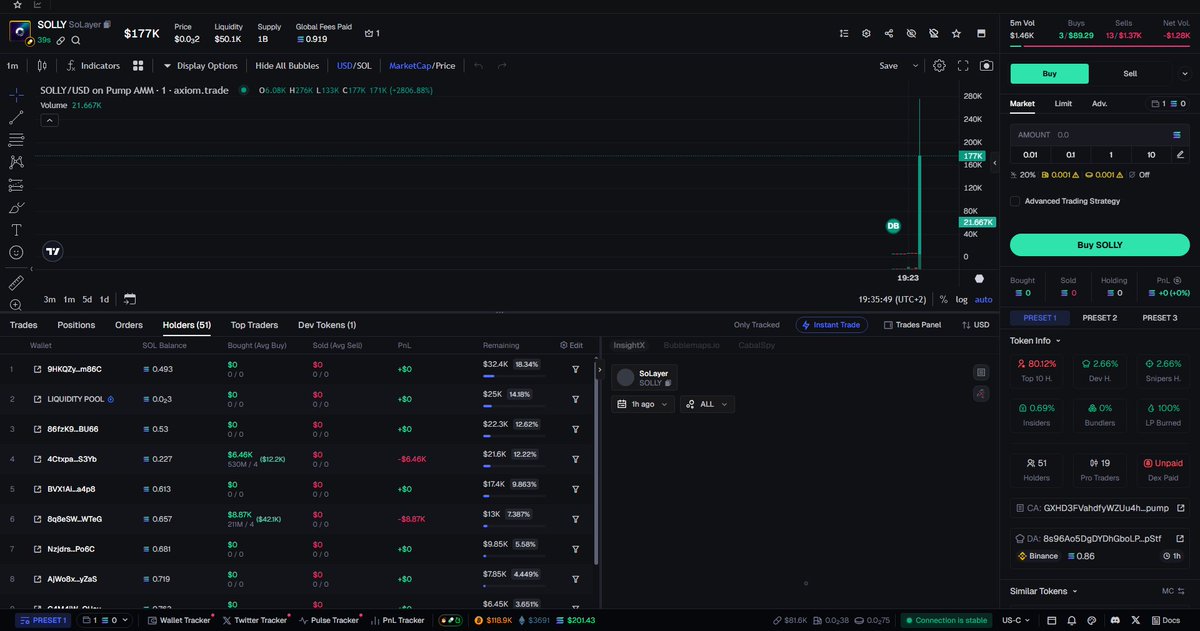Switch chart from MarketCap to Price
The height and width of the screenshot is (631, 1200).
(x=445, y=66)
